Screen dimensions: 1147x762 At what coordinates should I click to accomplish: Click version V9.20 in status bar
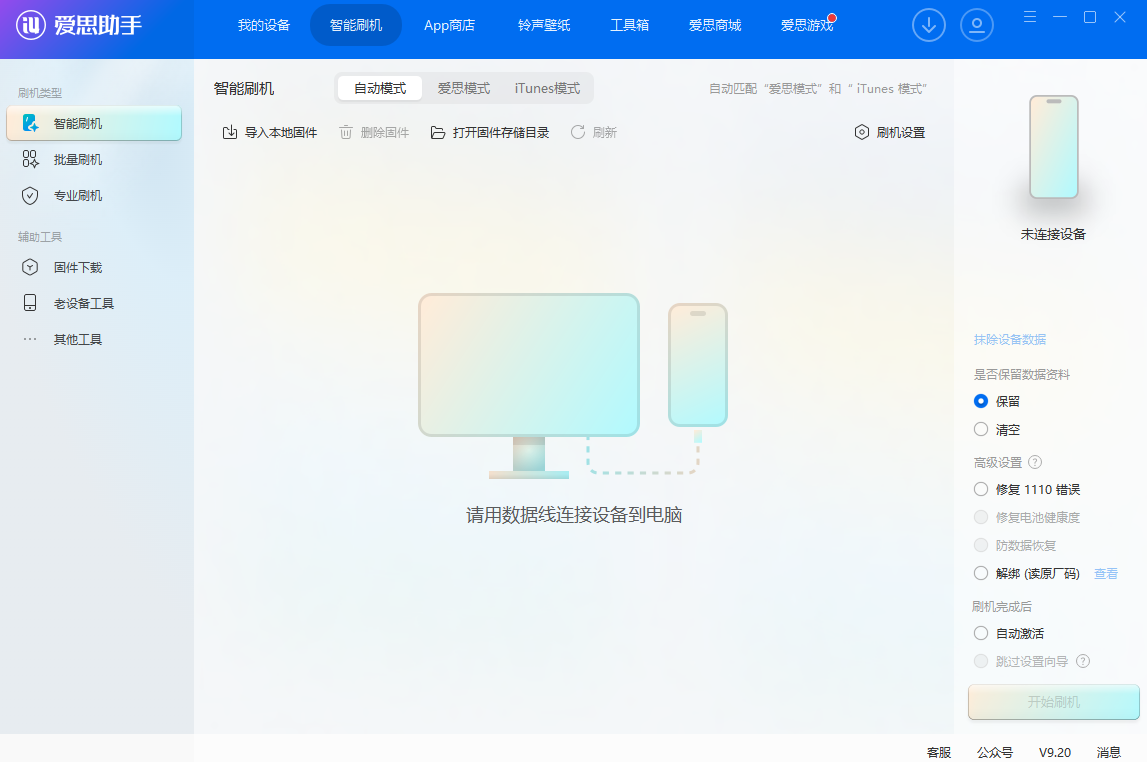[x=1055, y=752]
